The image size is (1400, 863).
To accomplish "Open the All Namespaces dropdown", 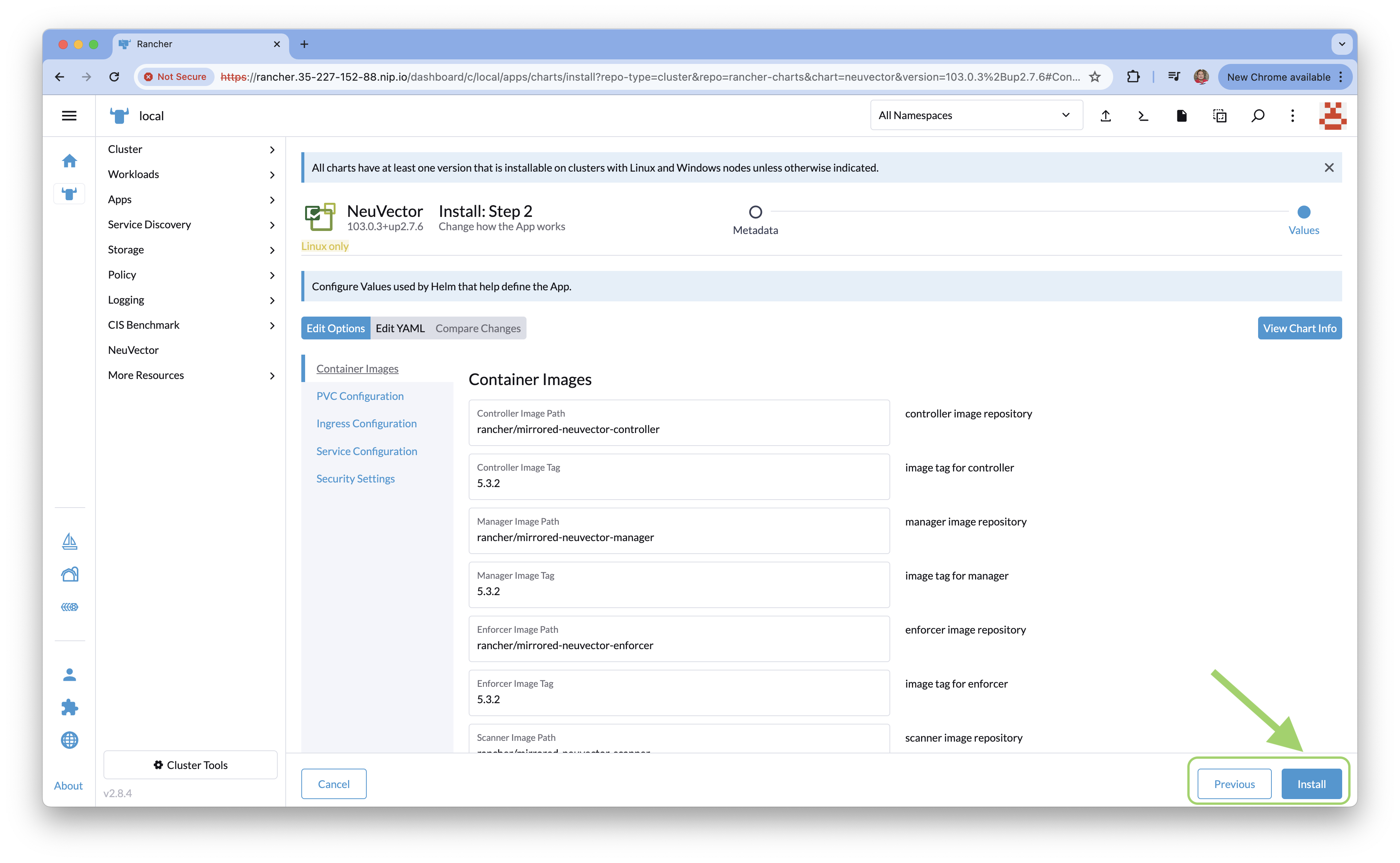I will click(x=975, y=115).
